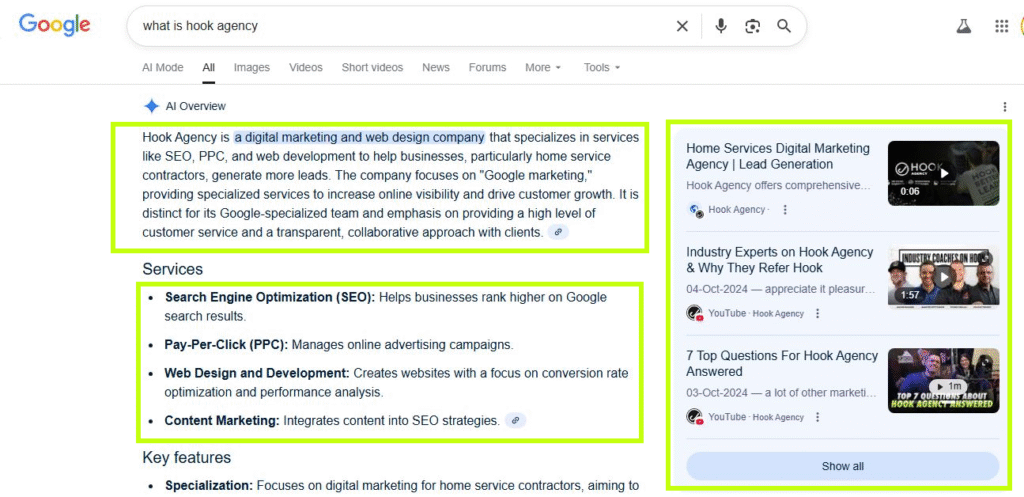Submit search with the magnifier icon
The image size is (1024, 497).
click(784, 26)
